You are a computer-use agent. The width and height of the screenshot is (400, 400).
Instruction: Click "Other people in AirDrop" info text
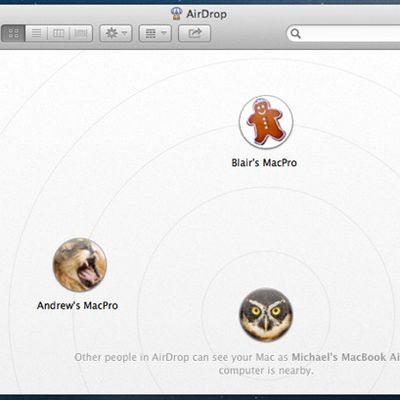tap(237, 364)
